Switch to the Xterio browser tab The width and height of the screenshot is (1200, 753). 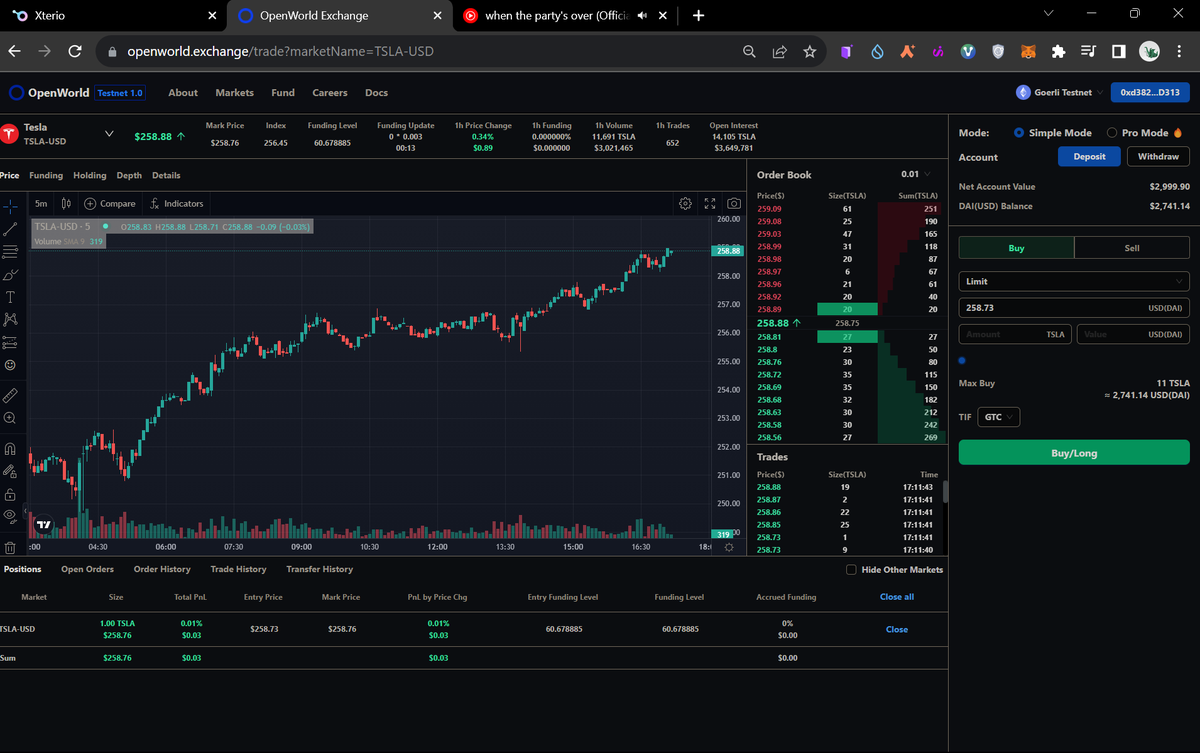[x=112, y=16]
